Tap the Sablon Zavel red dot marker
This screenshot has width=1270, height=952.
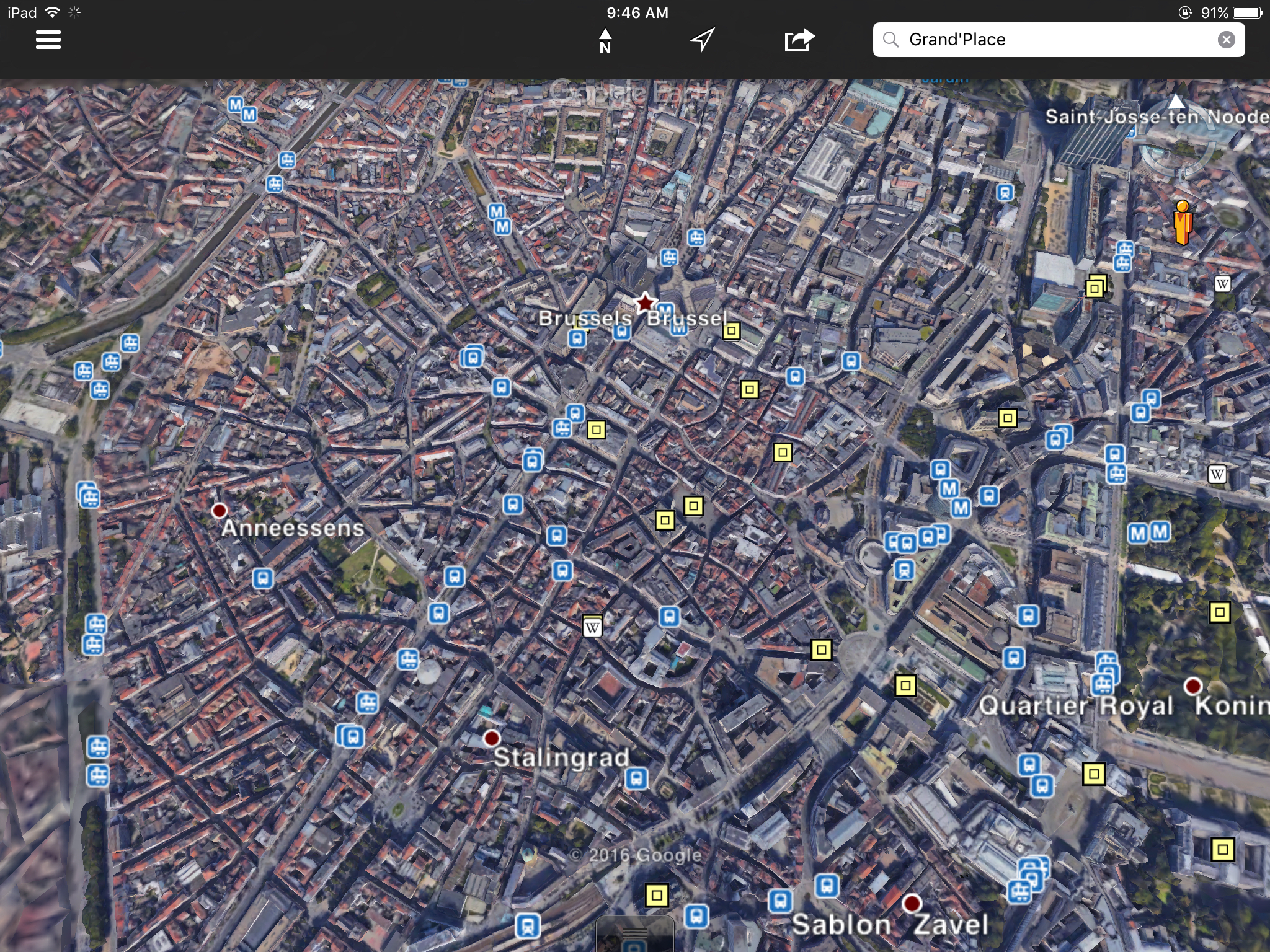tap(912, 903)
